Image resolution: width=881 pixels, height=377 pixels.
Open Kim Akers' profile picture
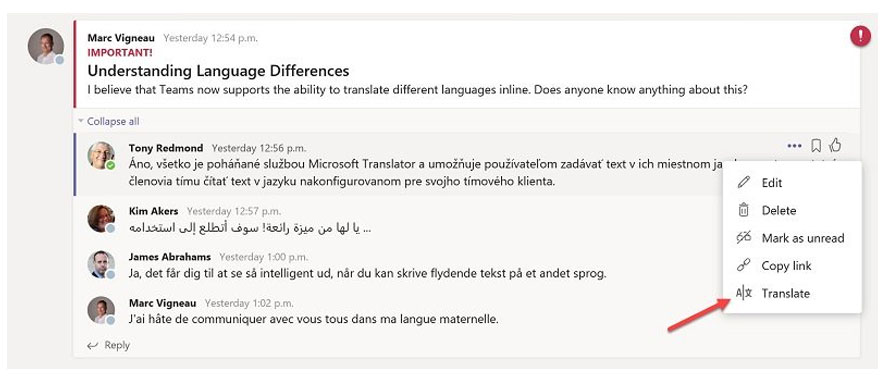(x=101, y=219)
